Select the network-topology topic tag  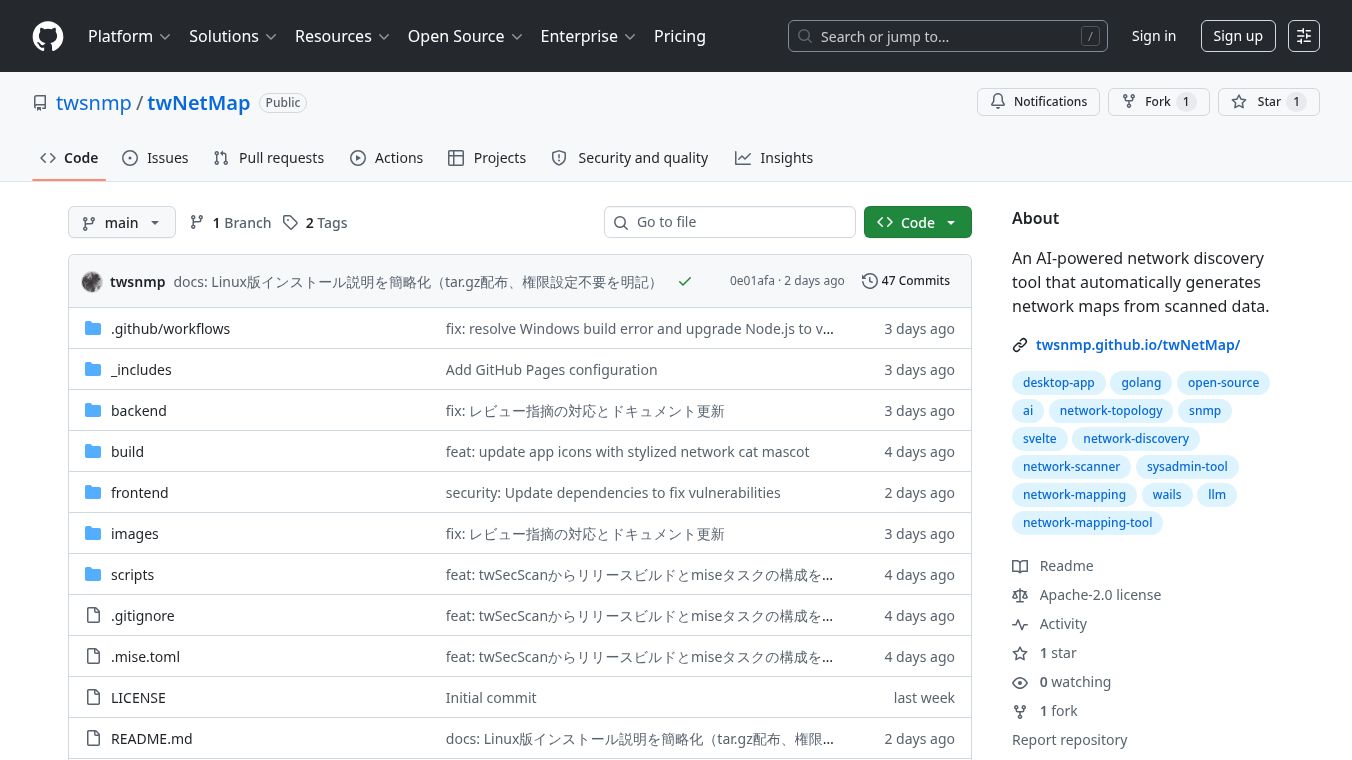pos(1111,411)
